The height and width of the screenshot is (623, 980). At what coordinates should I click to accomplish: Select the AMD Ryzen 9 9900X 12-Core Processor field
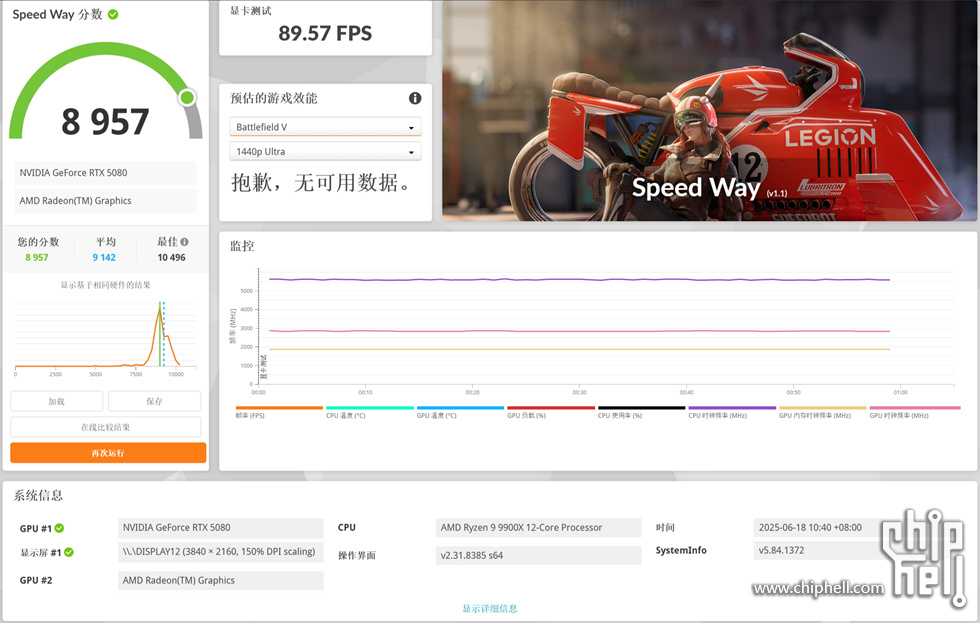coord(538,528)
